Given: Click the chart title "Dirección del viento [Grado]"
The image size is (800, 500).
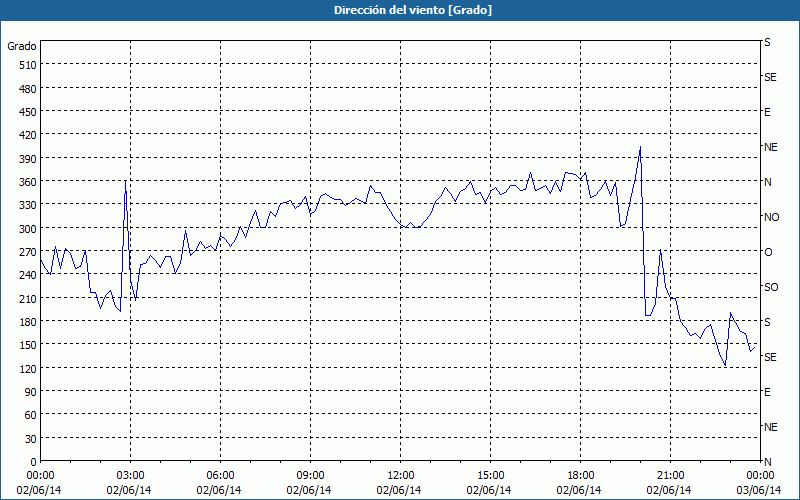Looking at the screenshot, I should point(413,10).
